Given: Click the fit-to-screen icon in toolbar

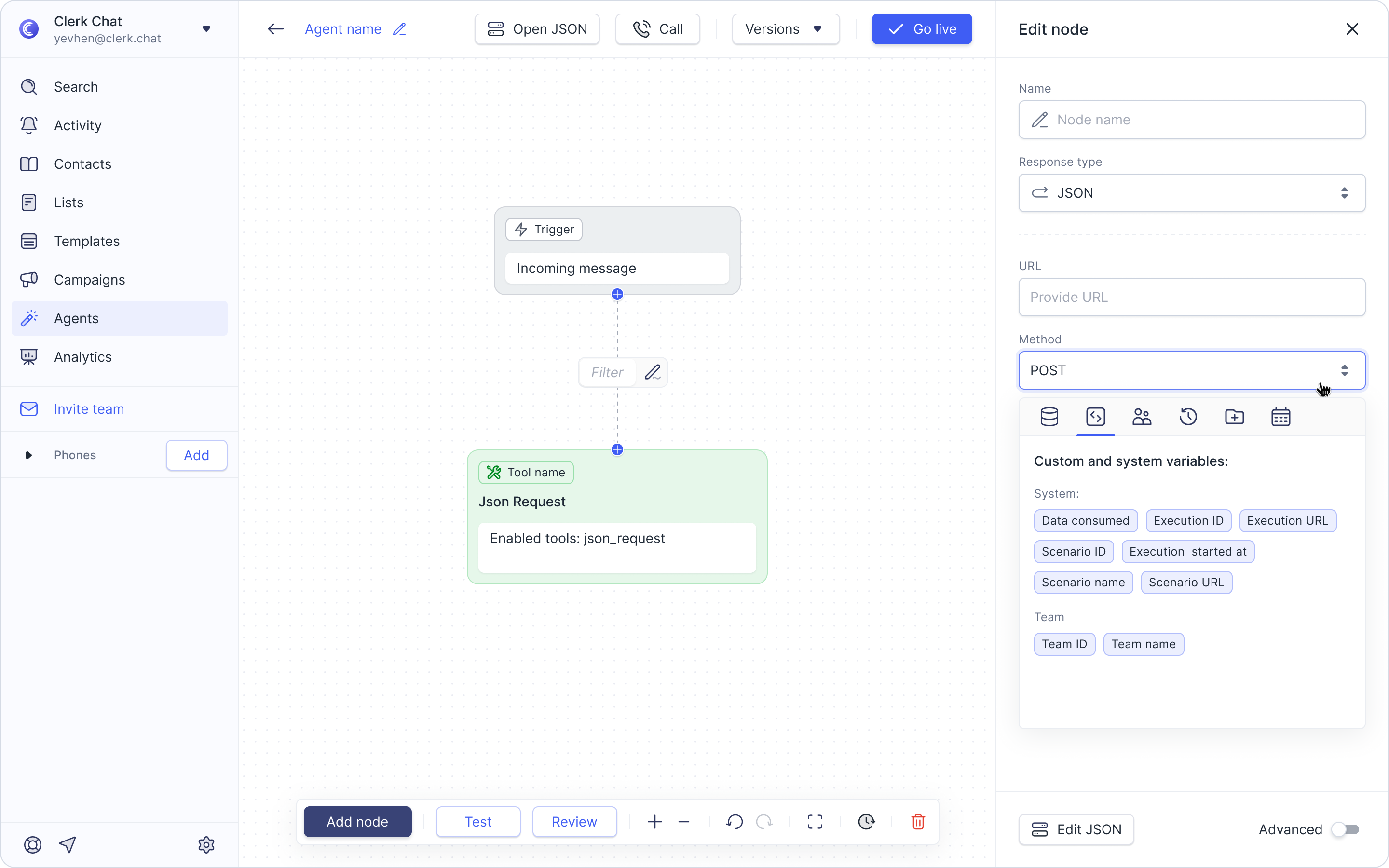Looking at the screenshot, I should (x=815, y=822).
